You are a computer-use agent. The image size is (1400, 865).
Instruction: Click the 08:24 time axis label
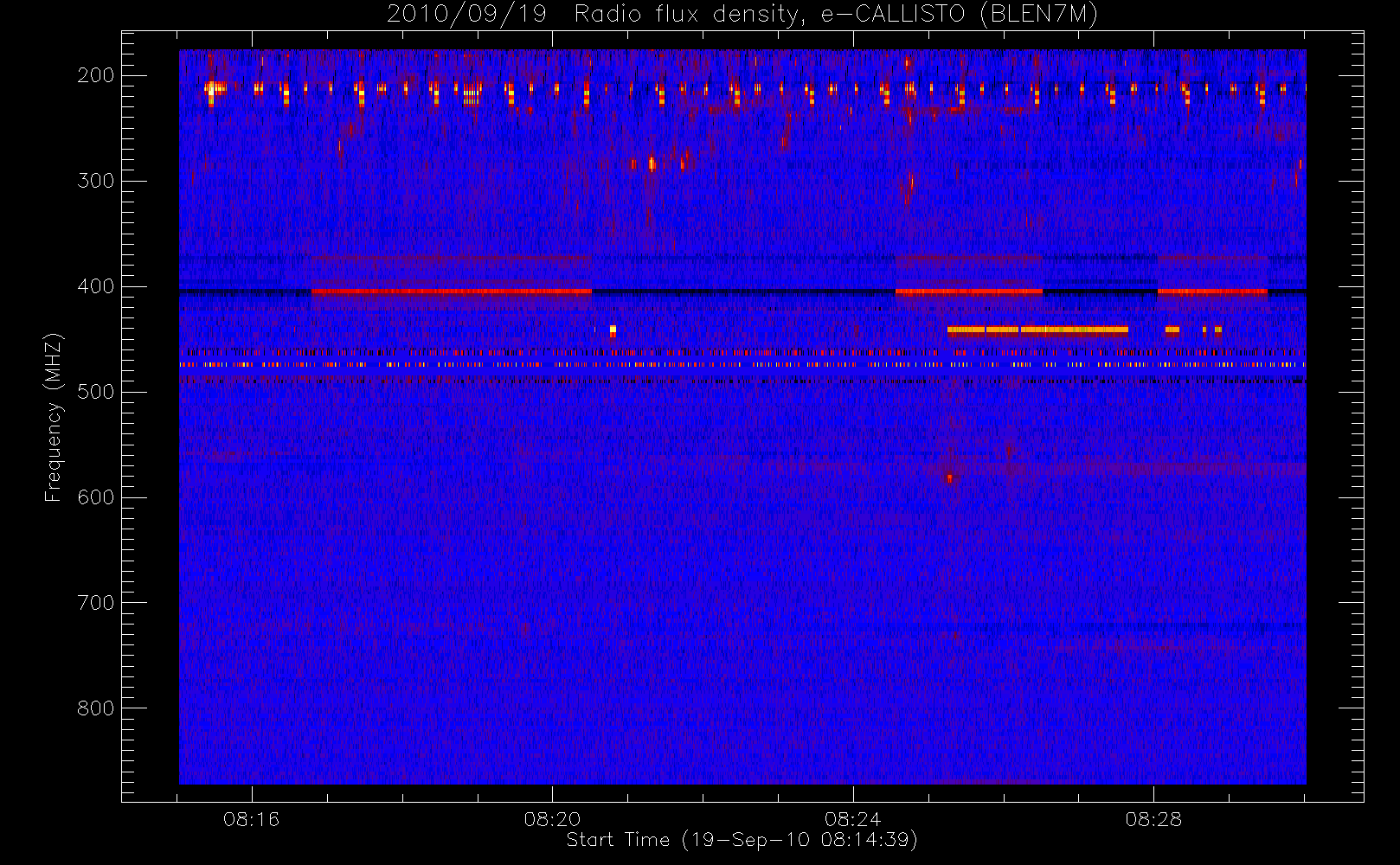[853, 819]
